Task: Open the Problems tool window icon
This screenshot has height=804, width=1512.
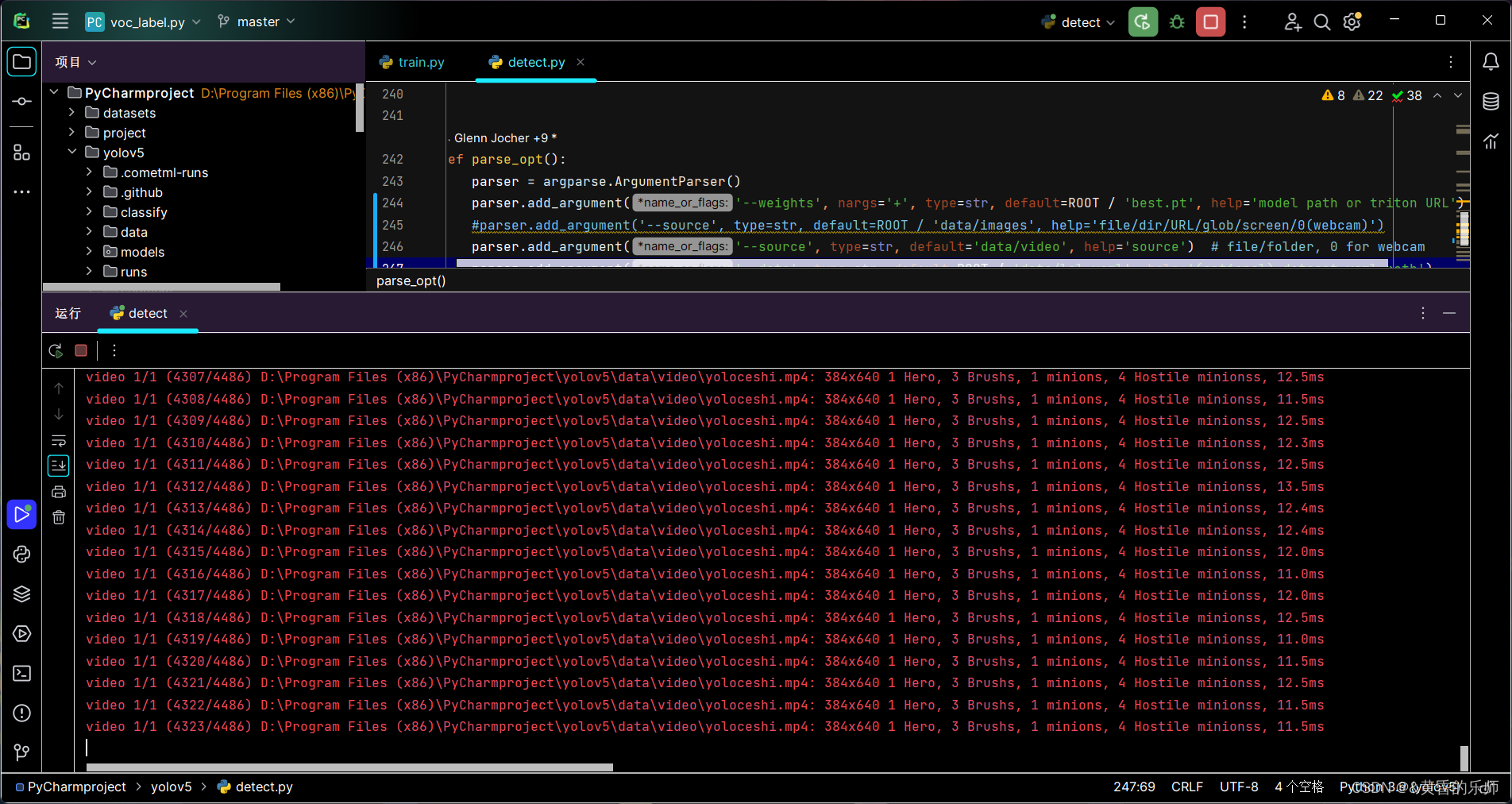Action: (21, 713)
